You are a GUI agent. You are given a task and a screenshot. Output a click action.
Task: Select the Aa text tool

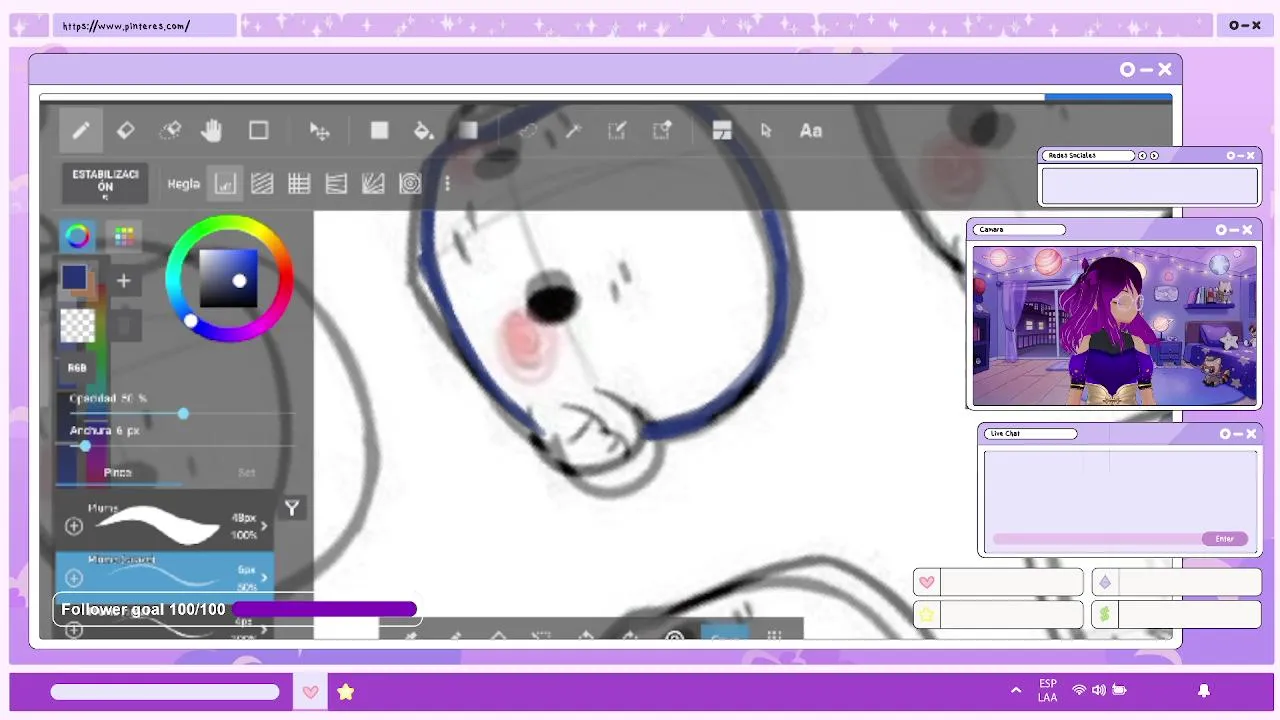(x=811, y=131)
